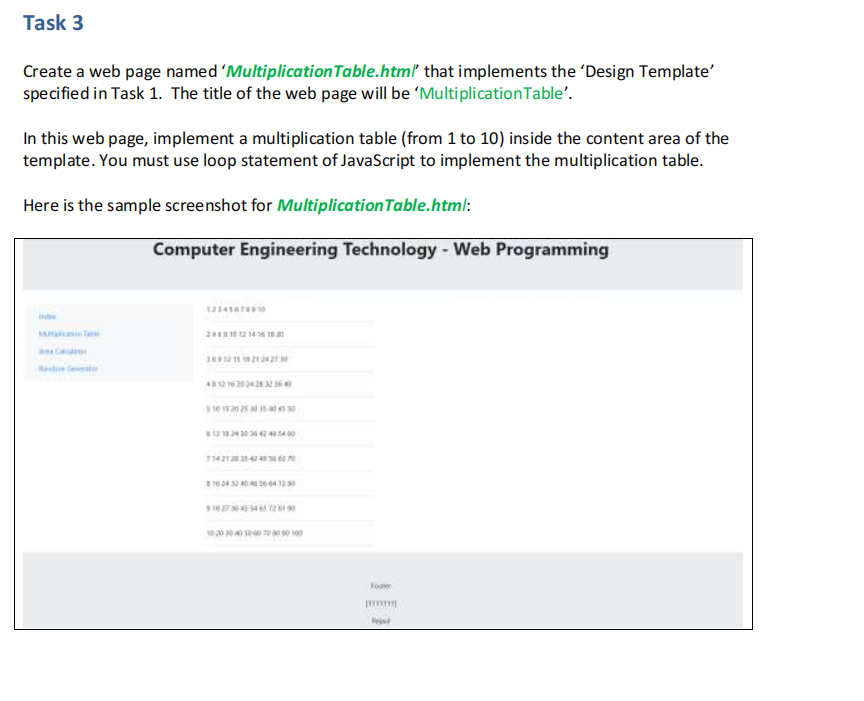Select the [1111111] footer number text
The image size is (864, 701).
click(380, 603)
